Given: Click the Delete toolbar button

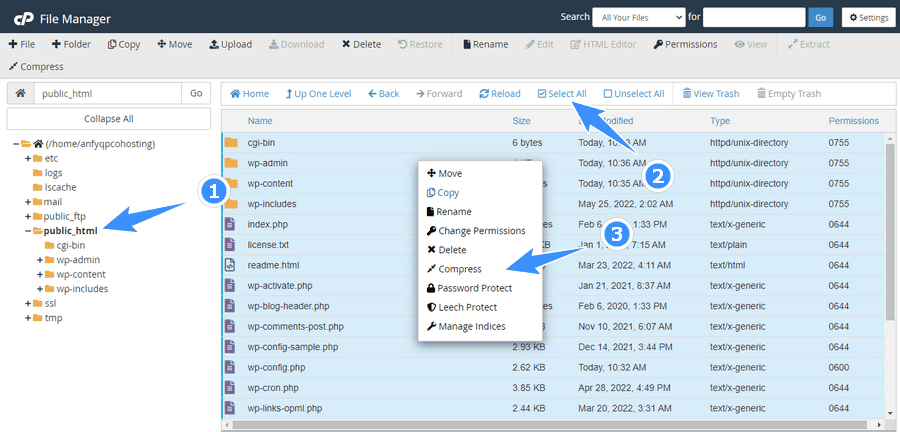Looking at the screenshot, I should point(362,44).
